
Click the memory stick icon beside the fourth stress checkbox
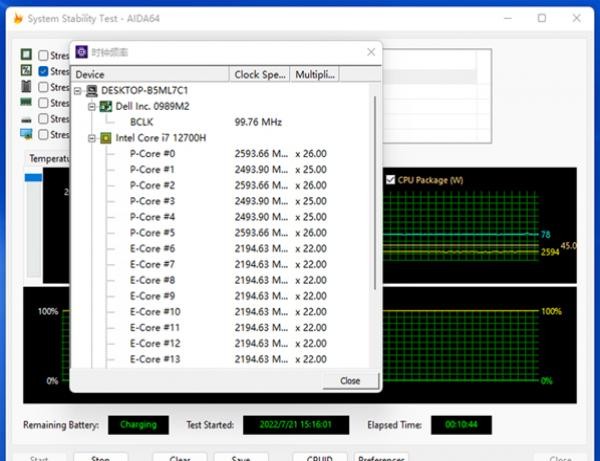(26, 103)
